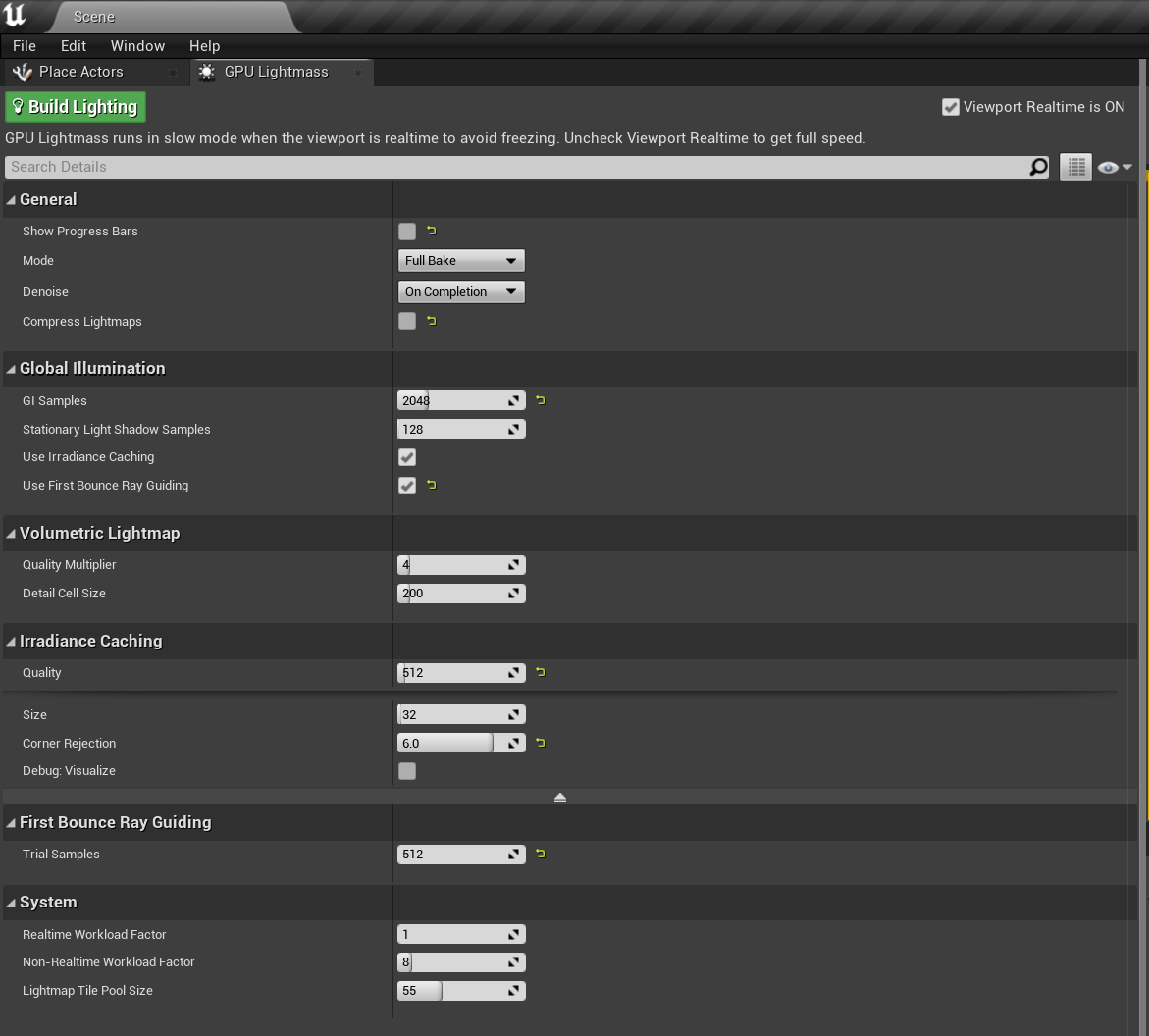
Task: Reset Show Progress Bars to default
Action: 432,231
